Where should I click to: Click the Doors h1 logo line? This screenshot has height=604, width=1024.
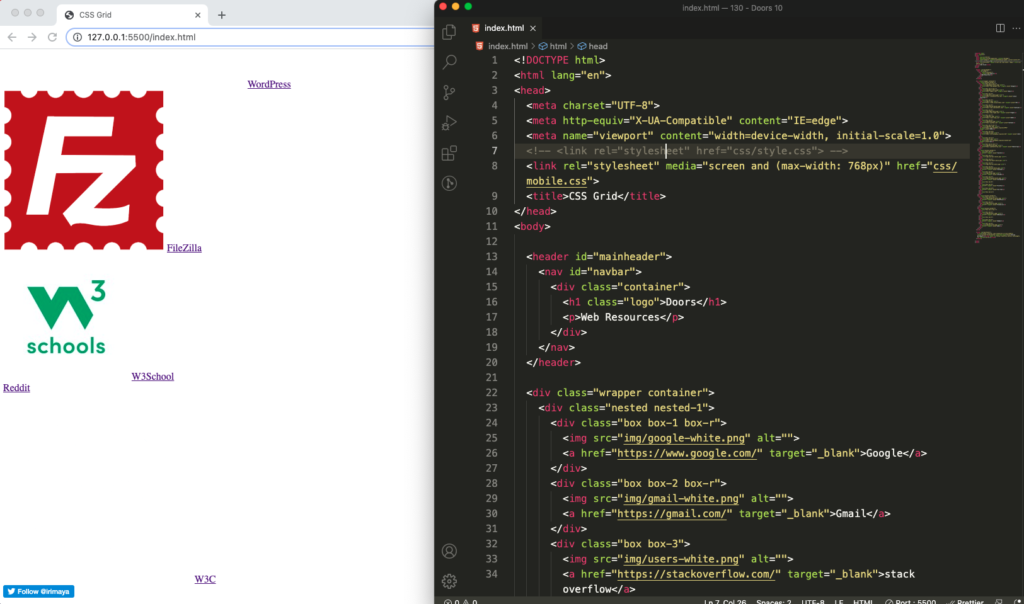pos(645,302)
